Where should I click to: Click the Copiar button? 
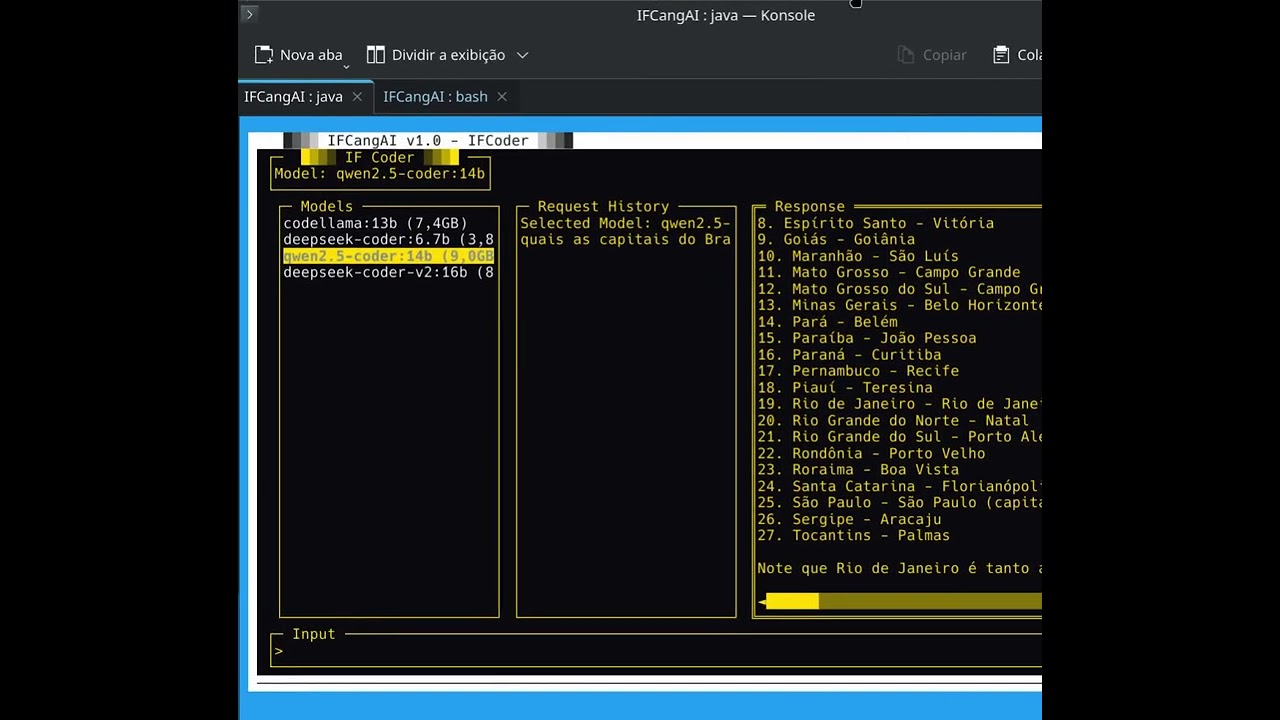[932, 55]
